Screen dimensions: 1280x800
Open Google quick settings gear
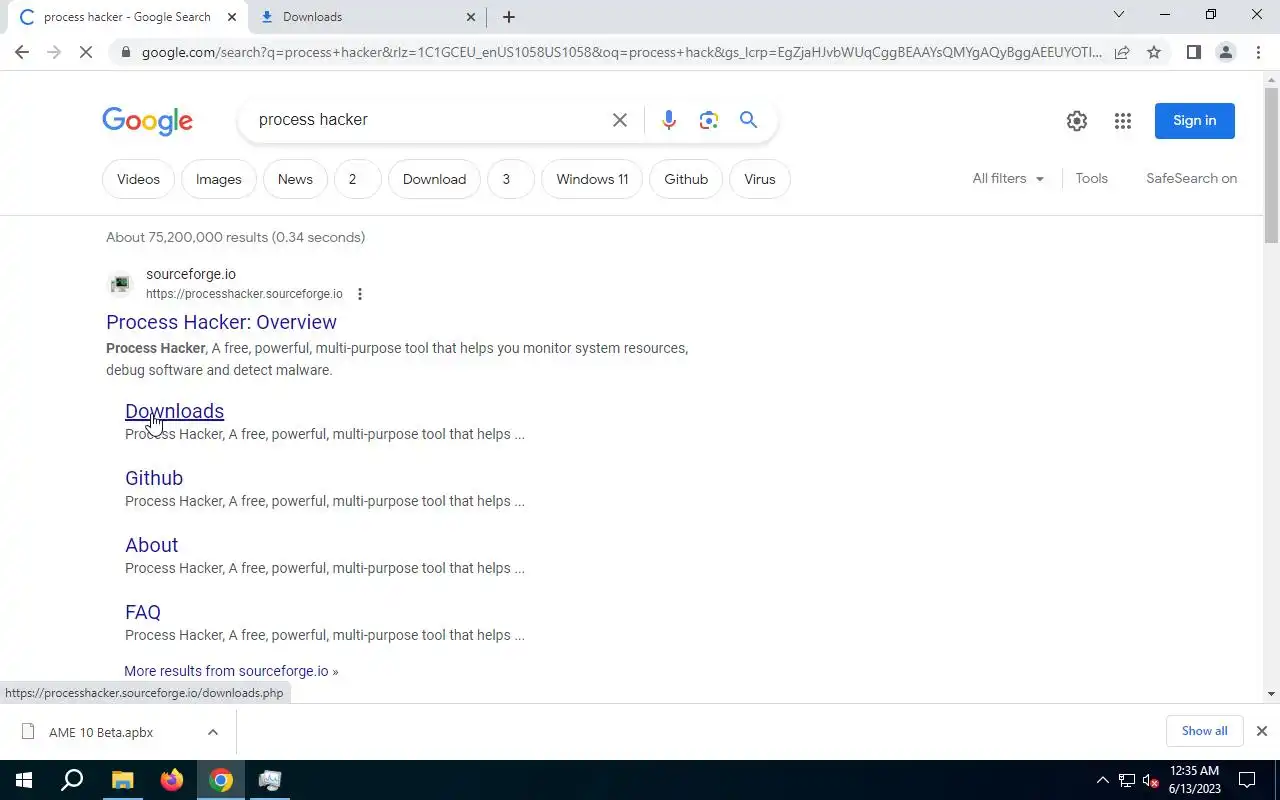[x=1076, y=121]
